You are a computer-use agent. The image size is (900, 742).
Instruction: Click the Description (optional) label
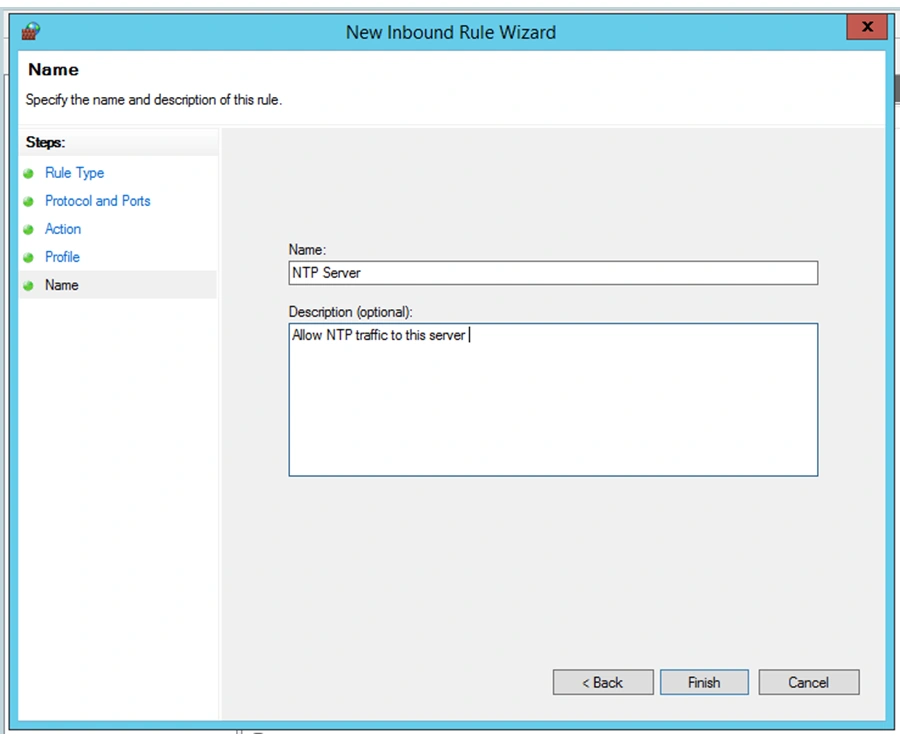(x=350, y=312)
